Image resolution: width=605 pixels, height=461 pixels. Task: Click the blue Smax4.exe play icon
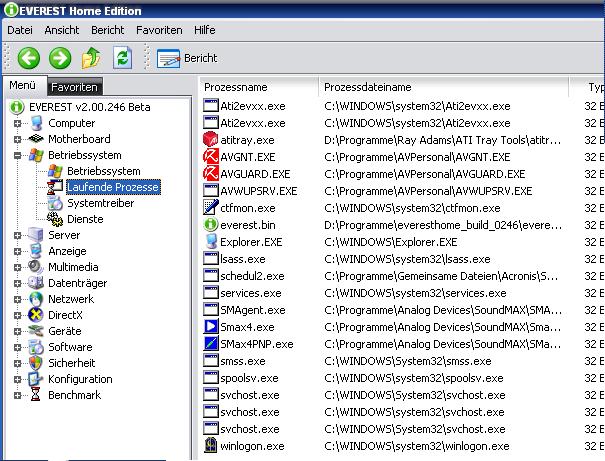coord(210,326)
